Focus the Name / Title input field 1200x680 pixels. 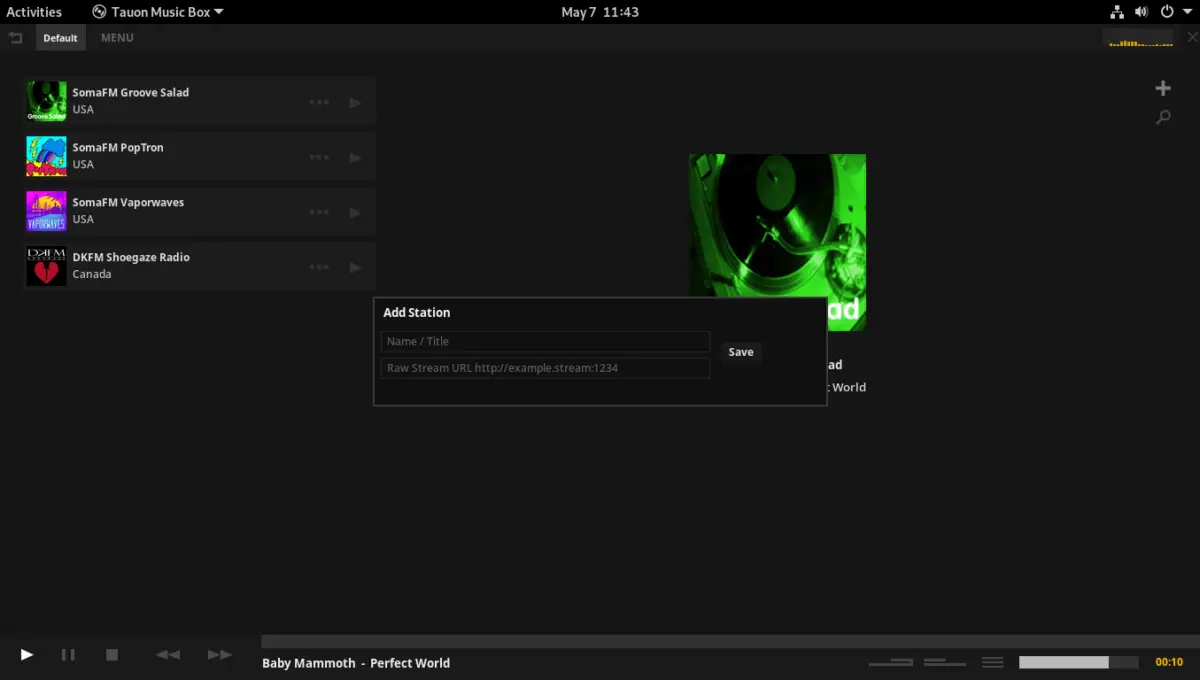(x=545, y=341)
